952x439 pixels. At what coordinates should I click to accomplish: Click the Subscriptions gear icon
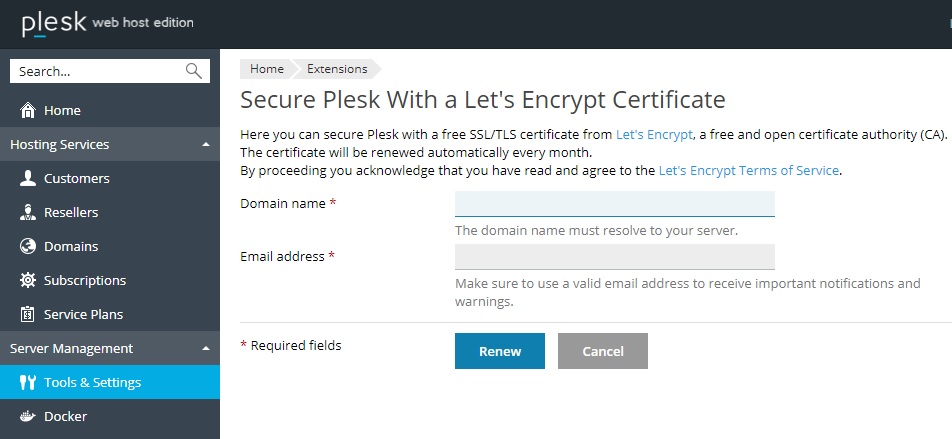28,280
